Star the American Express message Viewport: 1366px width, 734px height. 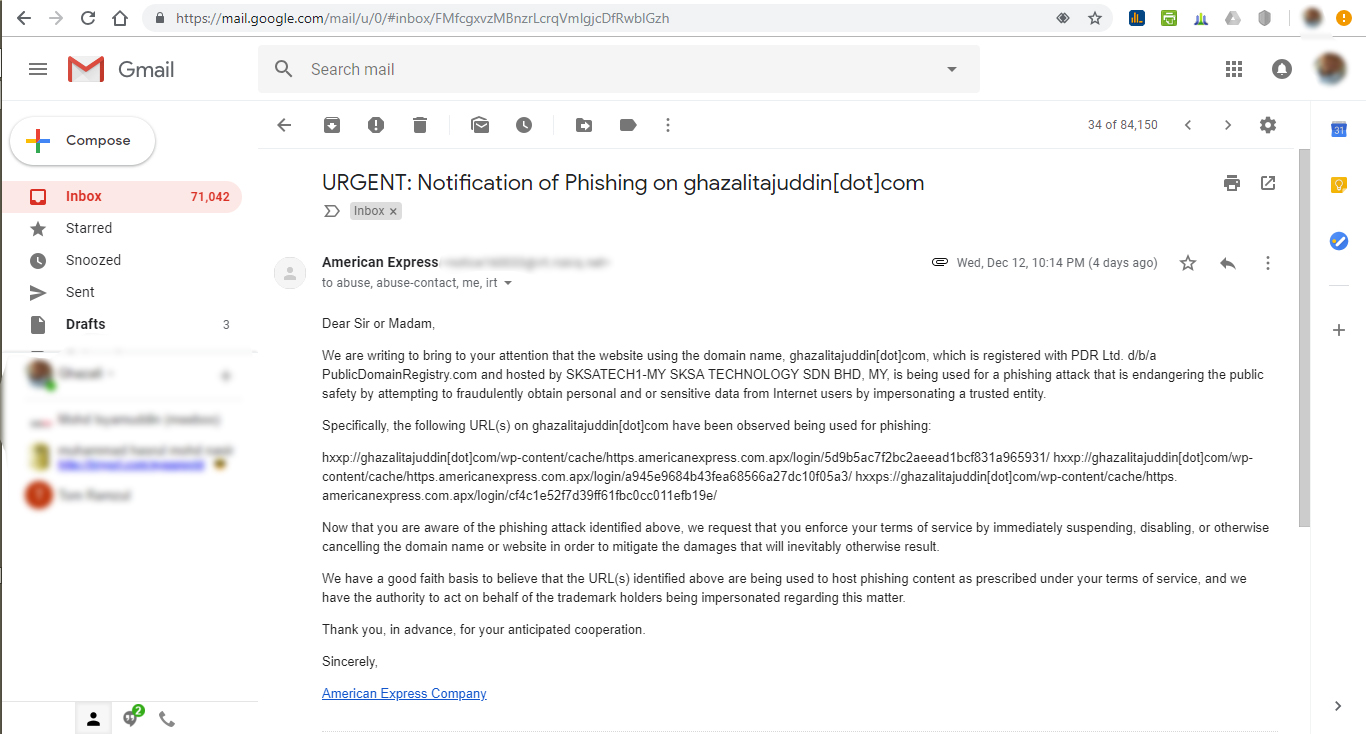(x=1188, y=263)
